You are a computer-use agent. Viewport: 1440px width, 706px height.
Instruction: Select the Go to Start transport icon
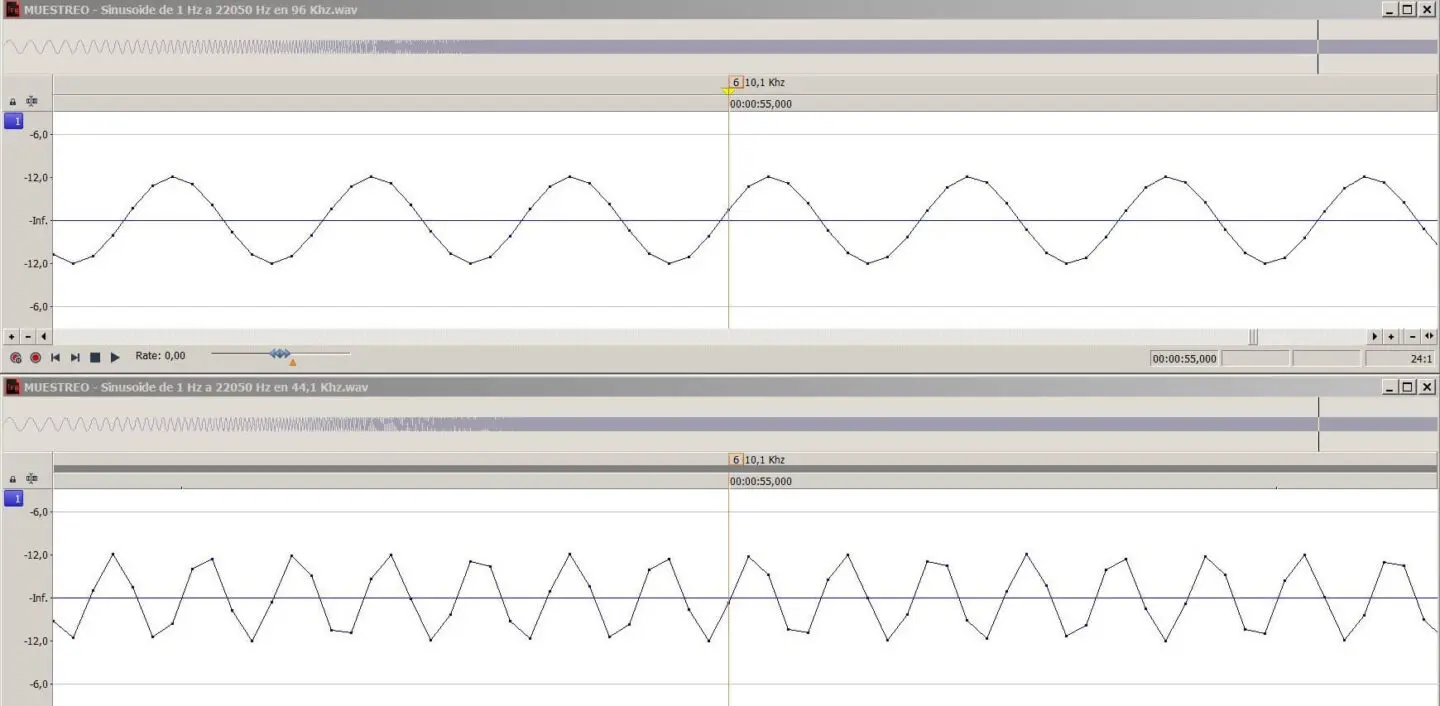click(55, 356)
